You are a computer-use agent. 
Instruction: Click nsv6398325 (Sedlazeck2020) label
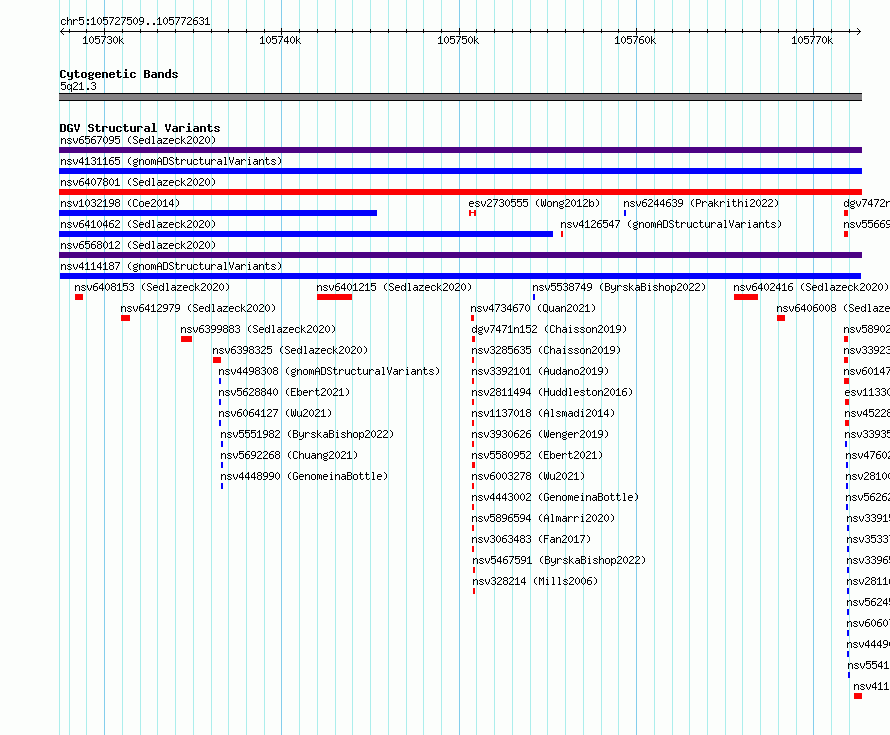pyautogui.click(x=290, y=350)
